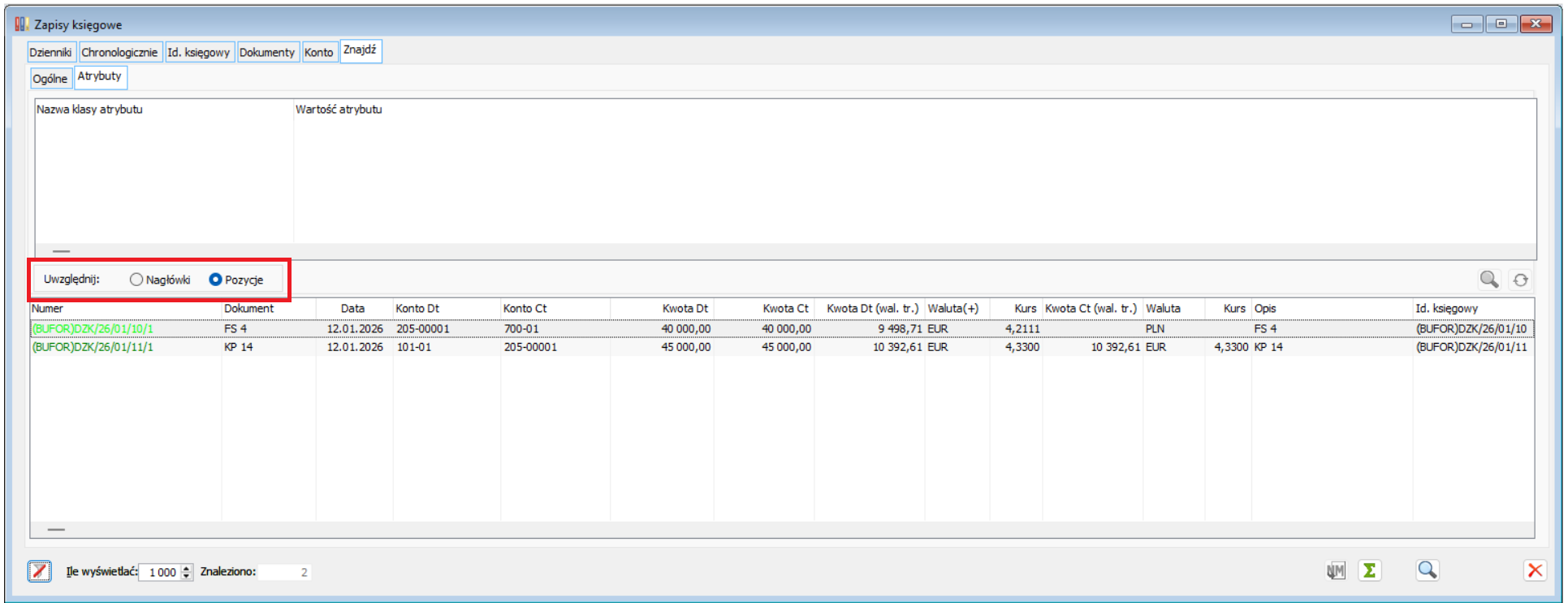
Task: Select the row (BUFOR)DZK/26/01/11/1
Action: [x=93, y=347]
